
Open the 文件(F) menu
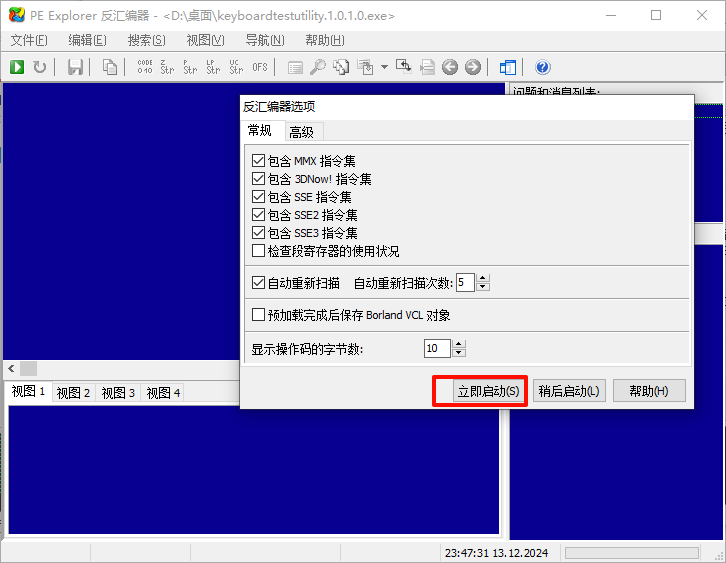click(x=29, y=40)
